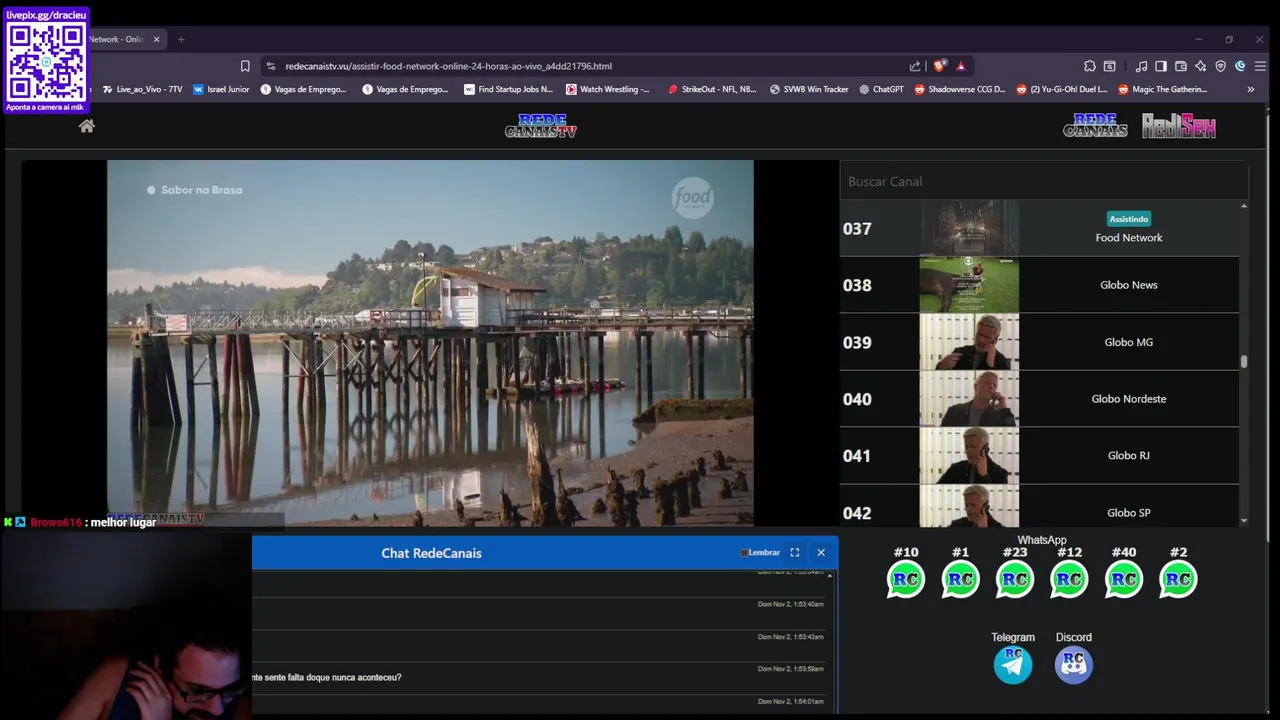Screen dimensions: 1280x720
Task: Toggle the Lembrar checkbox in chat
Action: click(x=744, y=553)
